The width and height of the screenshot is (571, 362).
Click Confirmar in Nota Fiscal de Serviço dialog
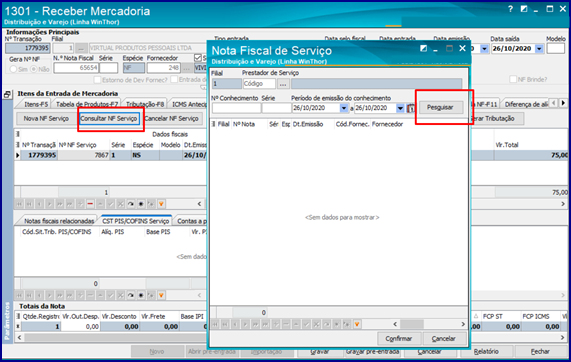pyautogui.click(x=399, y=338)
